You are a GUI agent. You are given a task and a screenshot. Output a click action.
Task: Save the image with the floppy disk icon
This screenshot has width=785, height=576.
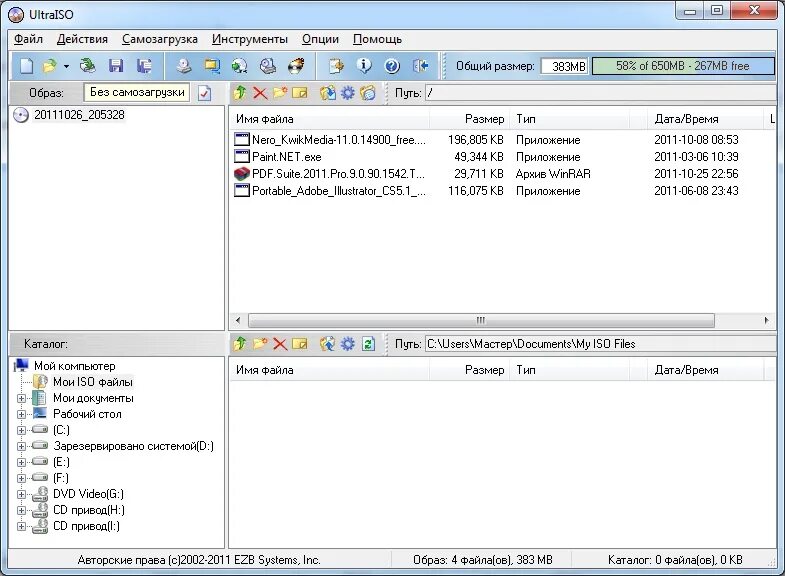[116, 66]
